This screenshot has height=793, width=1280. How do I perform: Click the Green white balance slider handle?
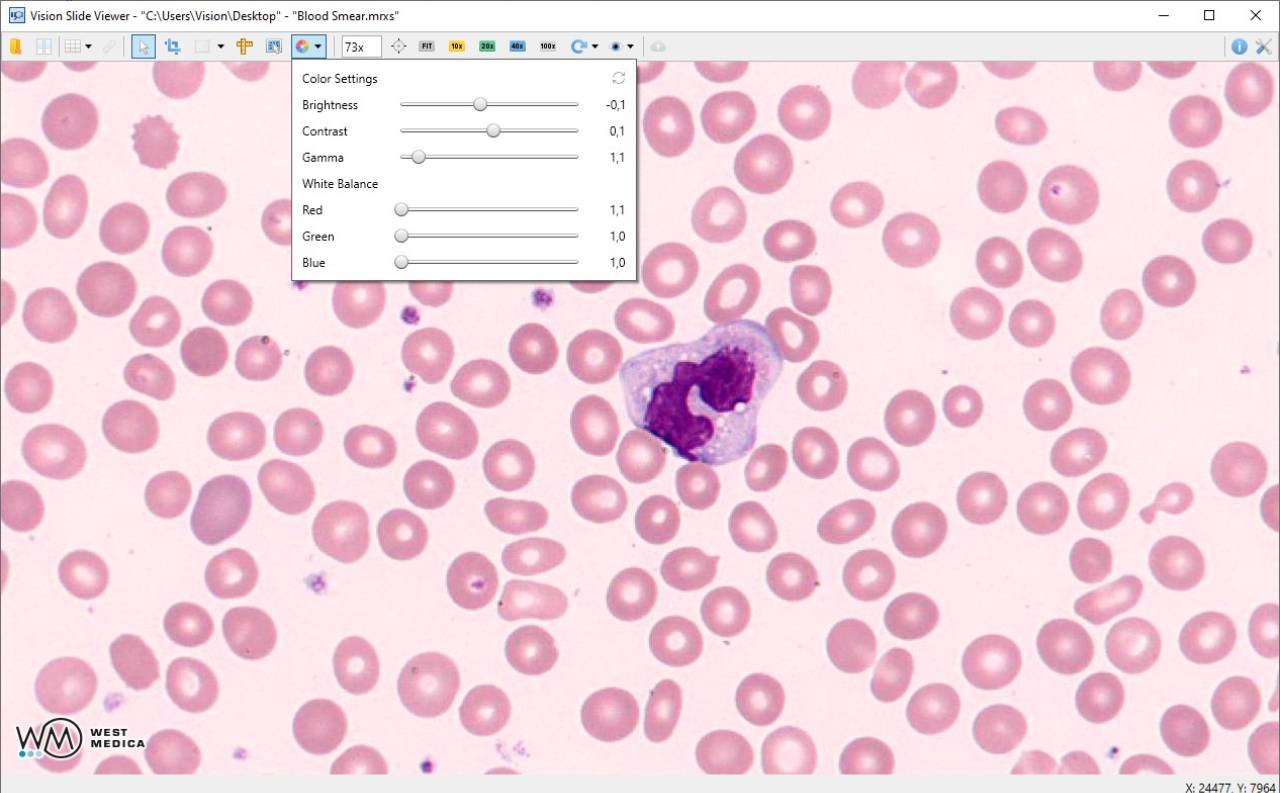(401, 236)
